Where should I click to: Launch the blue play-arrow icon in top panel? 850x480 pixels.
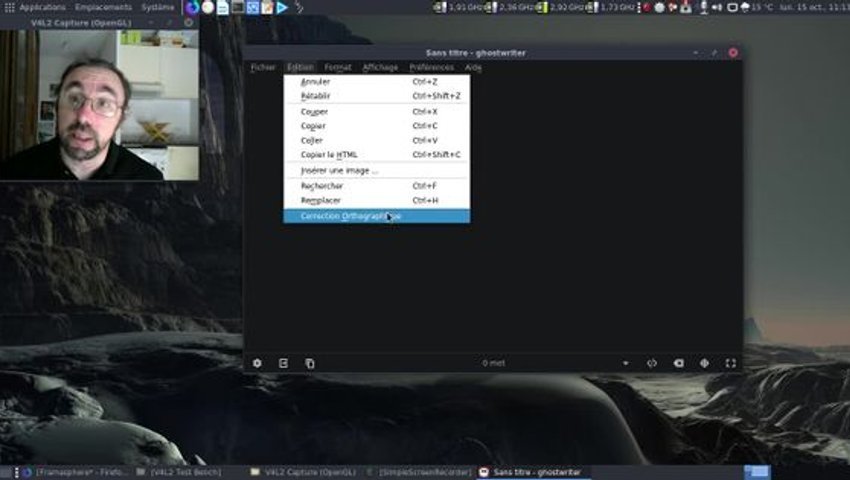pyautogui.click(x=282, y=7)
